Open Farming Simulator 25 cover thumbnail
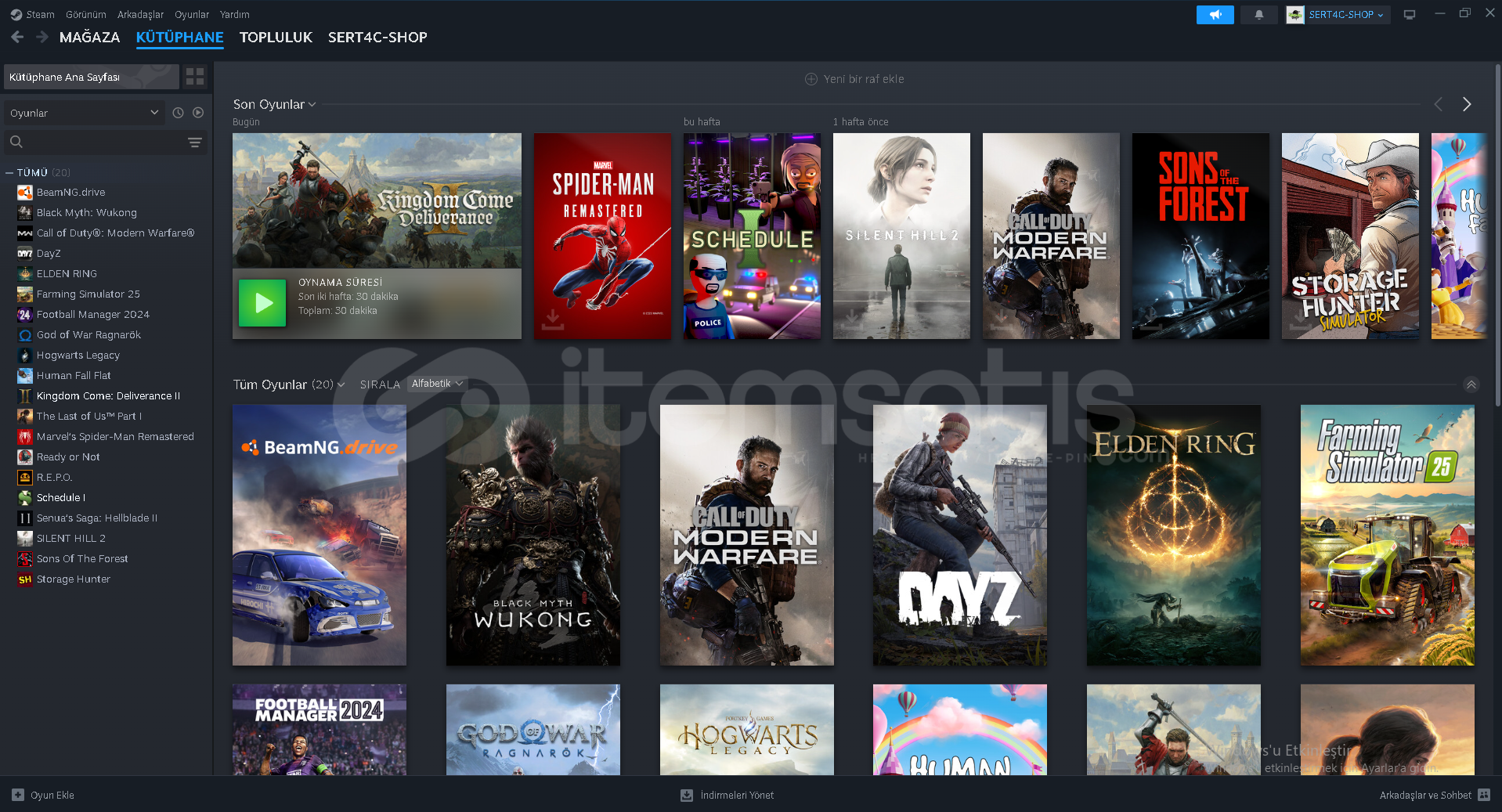The width and height of the screenshot is (1502, 812). 1388,535
